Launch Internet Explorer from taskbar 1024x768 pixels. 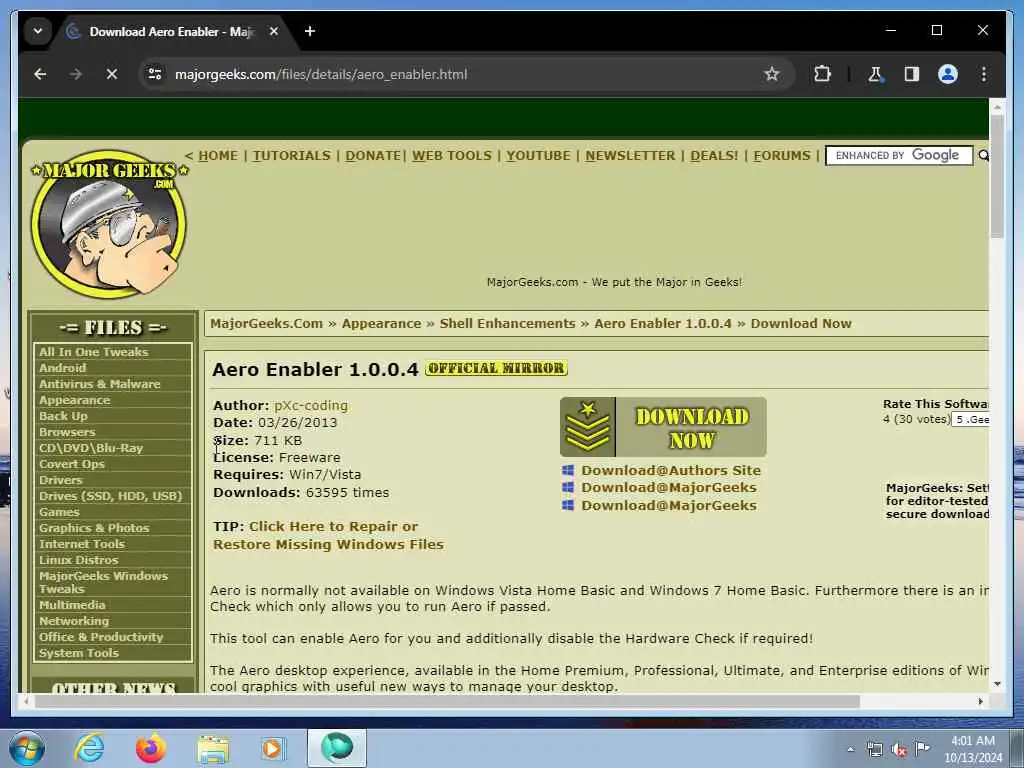pos(89,748)
